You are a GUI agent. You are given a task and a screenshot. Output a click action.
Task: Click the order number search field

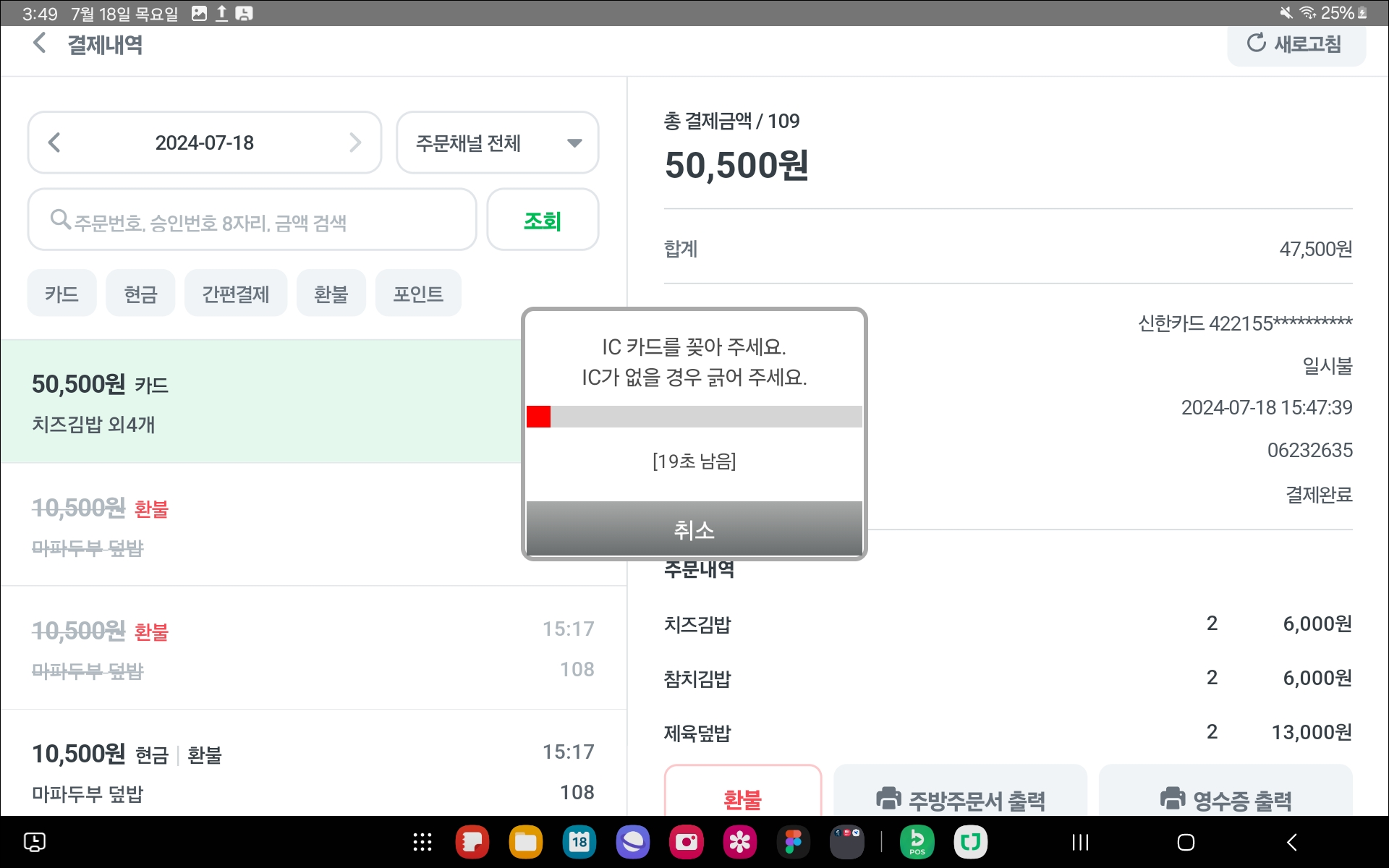252,221
